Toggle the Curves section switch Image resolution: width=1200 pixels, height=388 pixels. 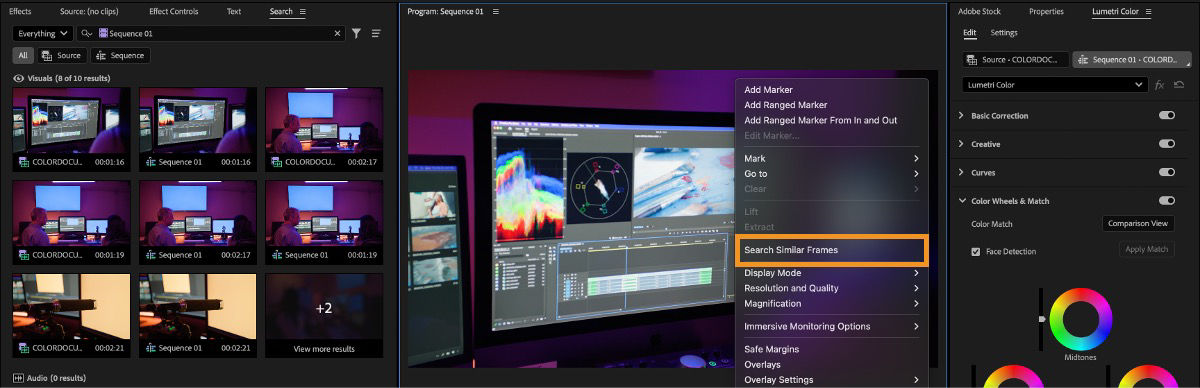pyautogui.click(x=1166, y=172)
